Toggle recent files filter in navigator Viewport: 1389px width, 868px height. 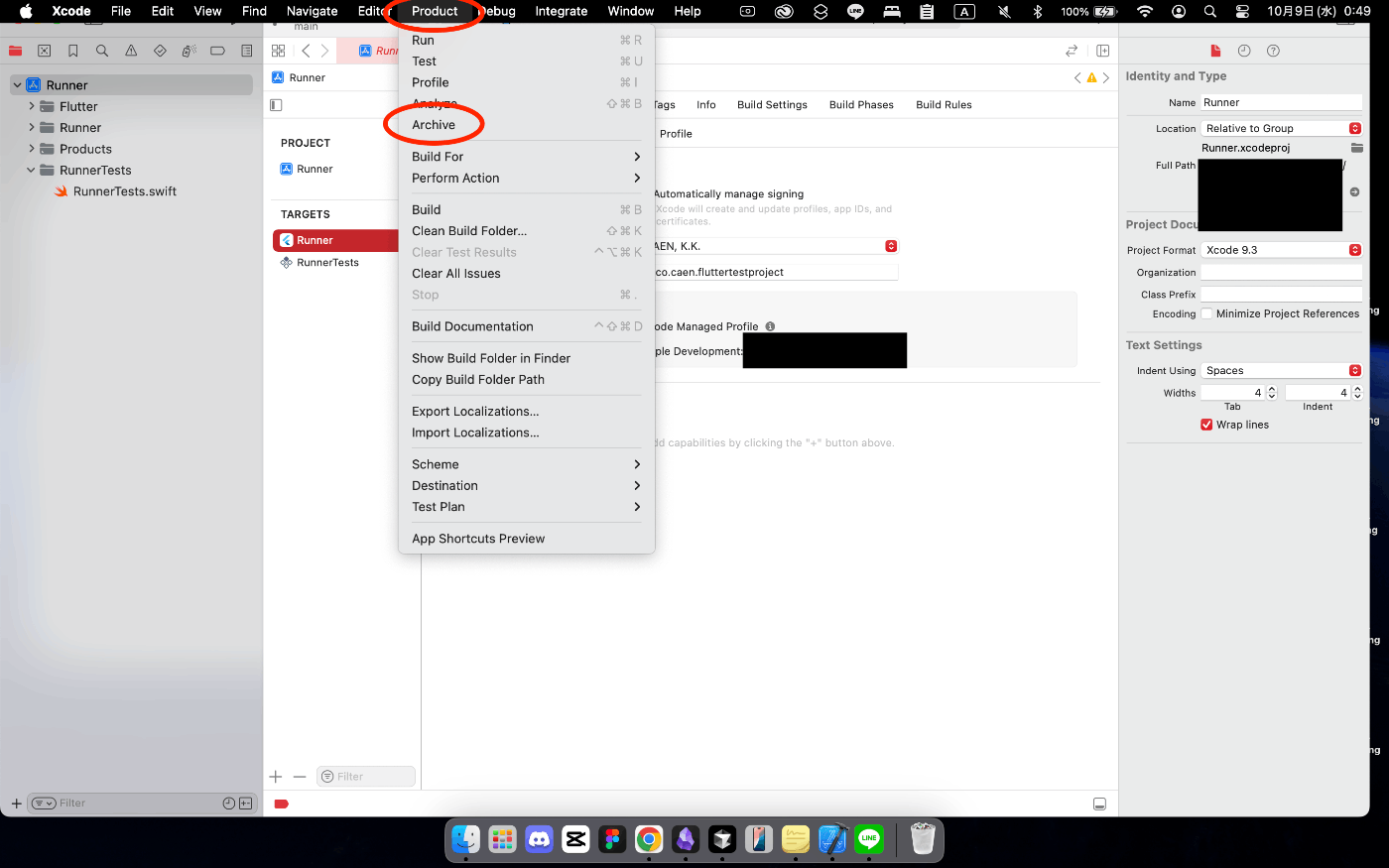point(229,804)
